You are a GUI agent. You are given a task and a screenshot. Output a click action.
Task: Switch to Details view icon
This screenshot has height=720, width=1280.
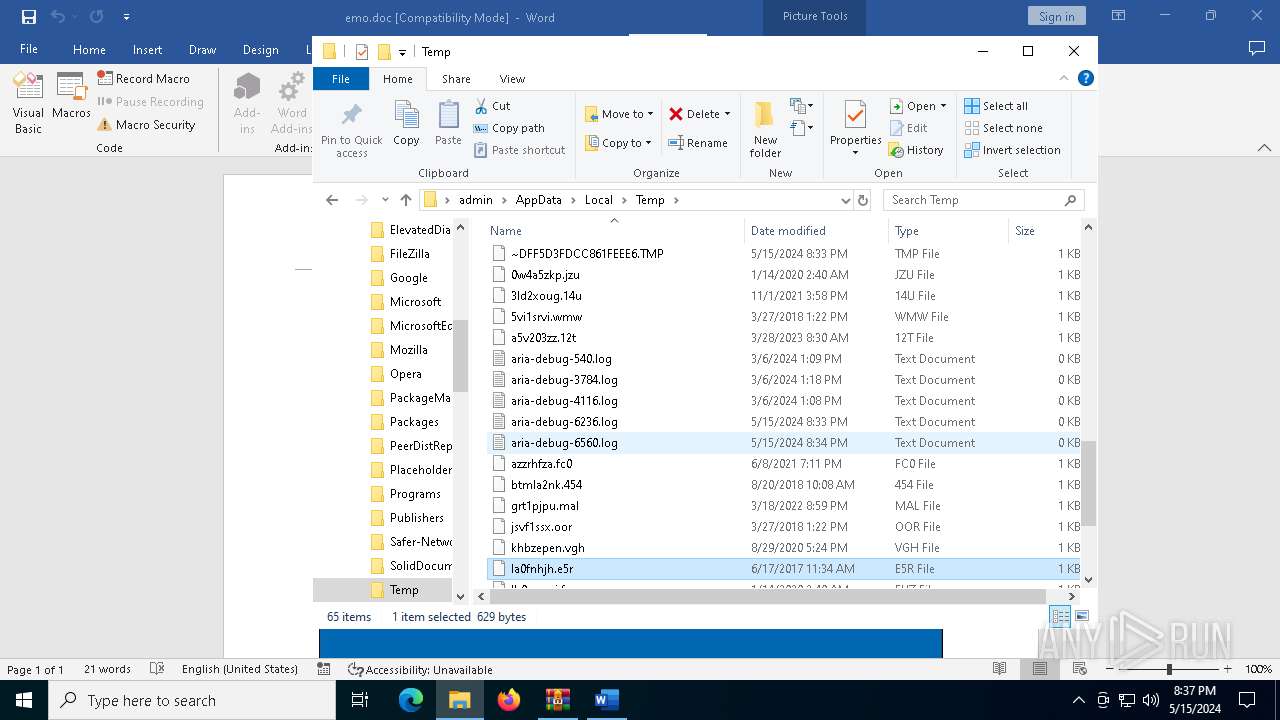click(x=1060, y=616)
